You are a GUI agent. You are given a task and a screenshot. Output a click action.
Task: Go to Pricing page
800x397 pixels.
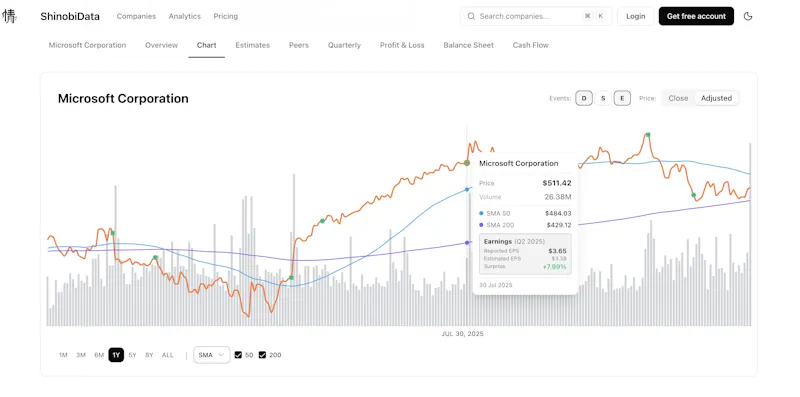click(226, 16)
